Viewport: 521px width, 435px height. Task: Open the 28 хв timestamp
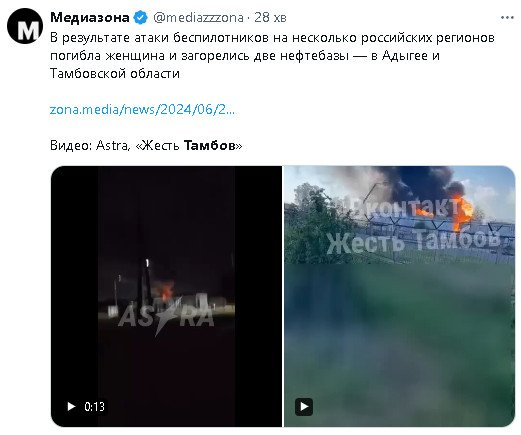tap(270, 18)
